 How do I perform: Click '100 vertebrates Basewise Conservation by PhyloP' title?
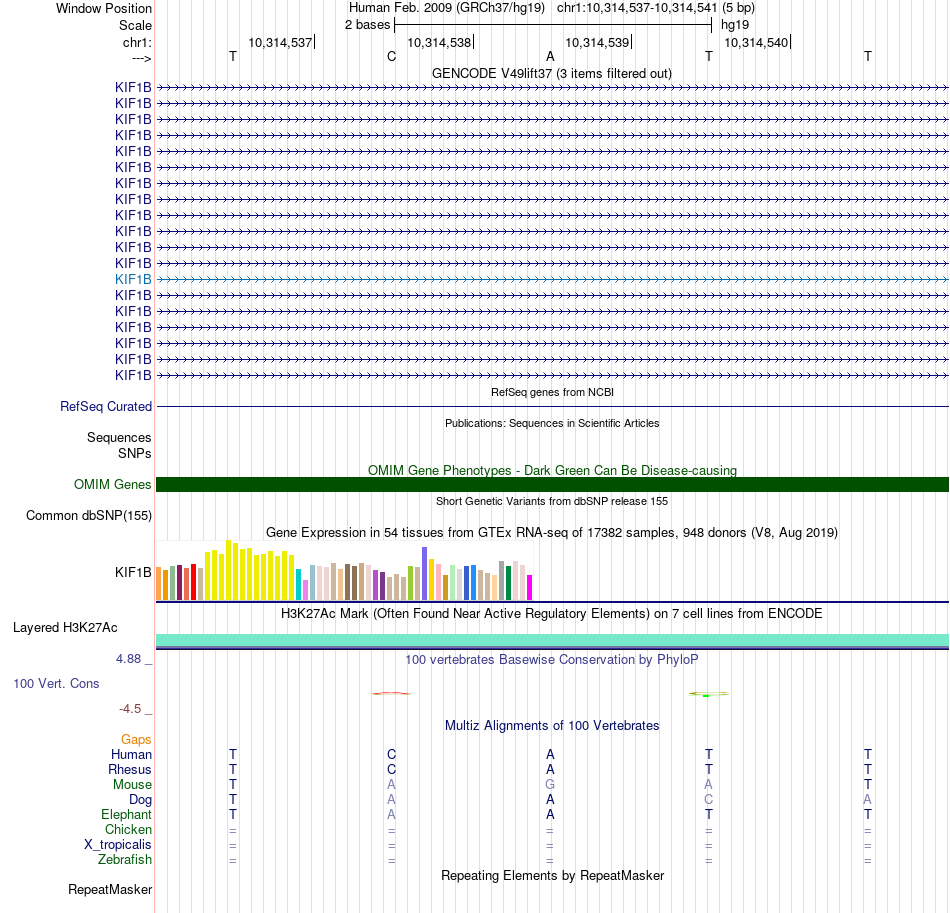tap(552, 660)
